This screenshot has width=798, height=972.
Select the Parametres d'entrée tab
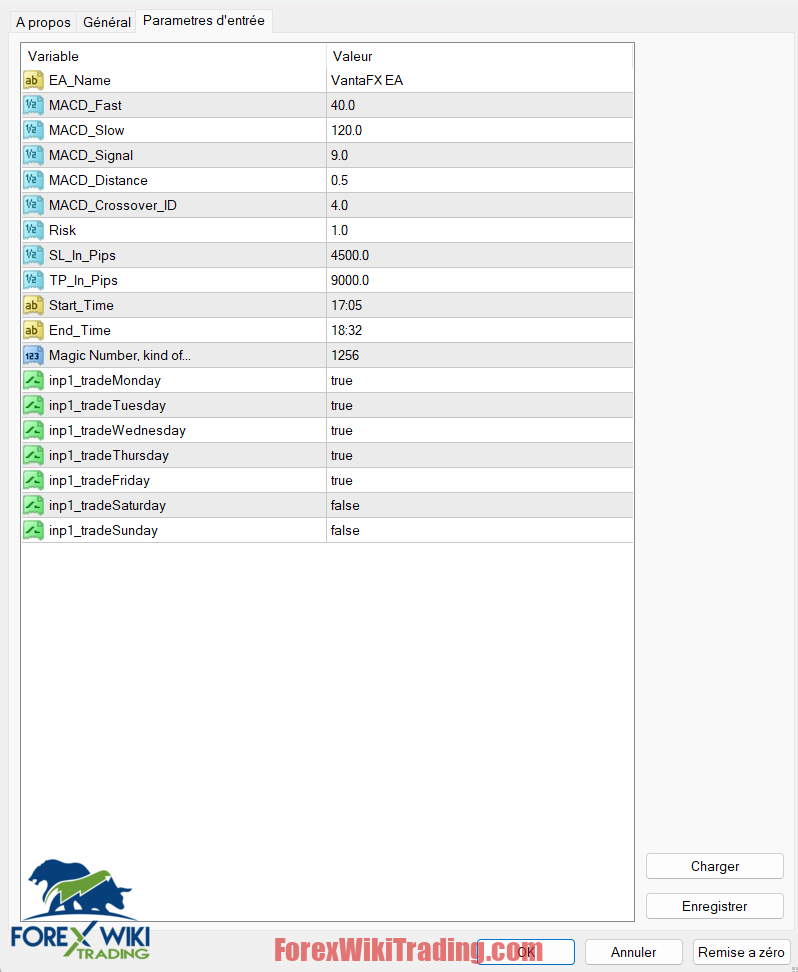(203, 20)
